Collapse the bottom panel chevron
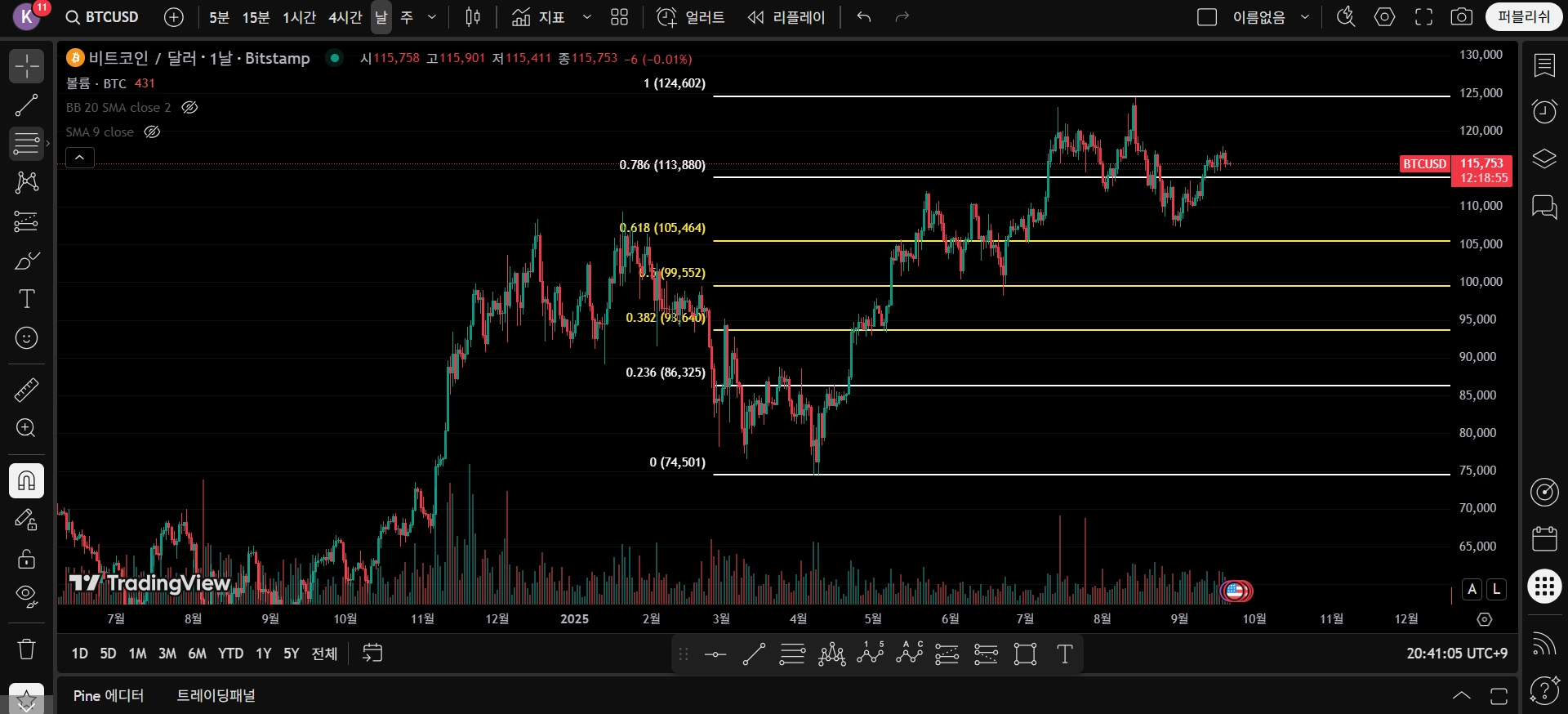1568x714 pixels. coord(1461,696)
